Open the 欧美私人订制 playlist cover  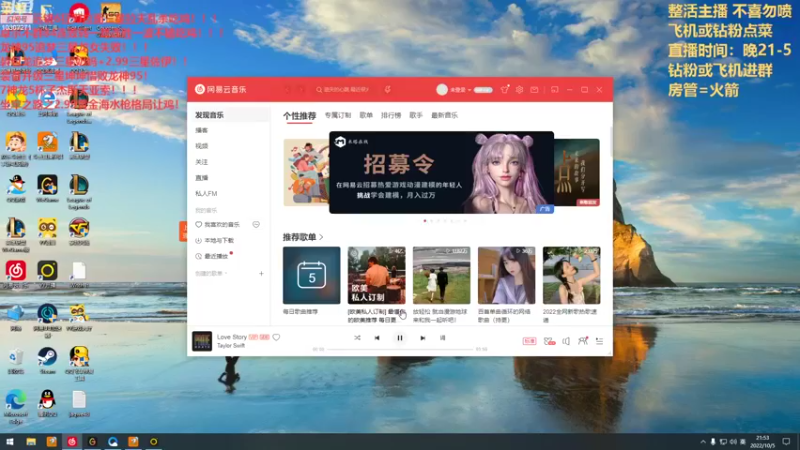[x=377, y=276]
